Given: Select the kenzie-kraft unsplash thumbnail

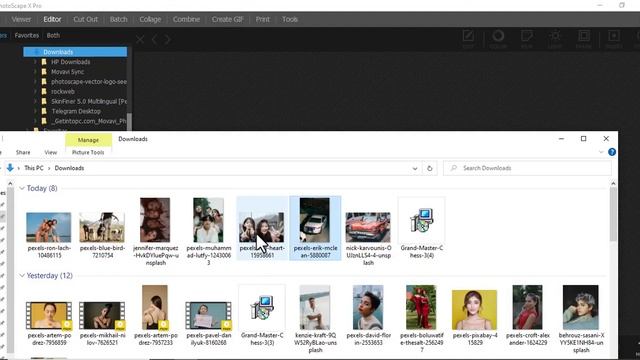Looking at the screenshot, I should (315, 307).
